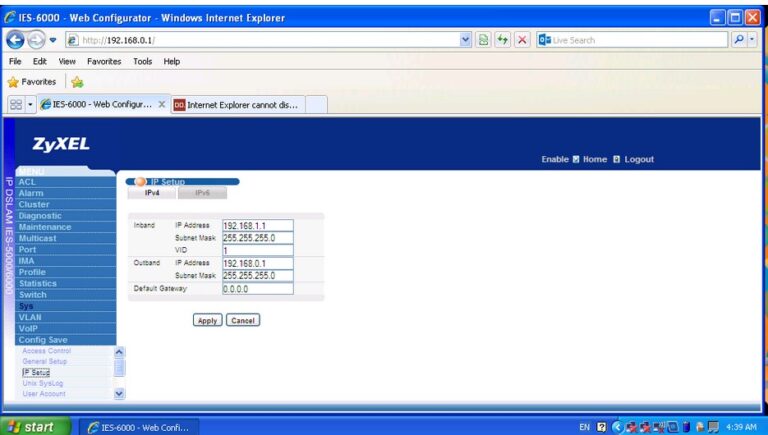Click the browser Forward arrow button

click(36, 40)
